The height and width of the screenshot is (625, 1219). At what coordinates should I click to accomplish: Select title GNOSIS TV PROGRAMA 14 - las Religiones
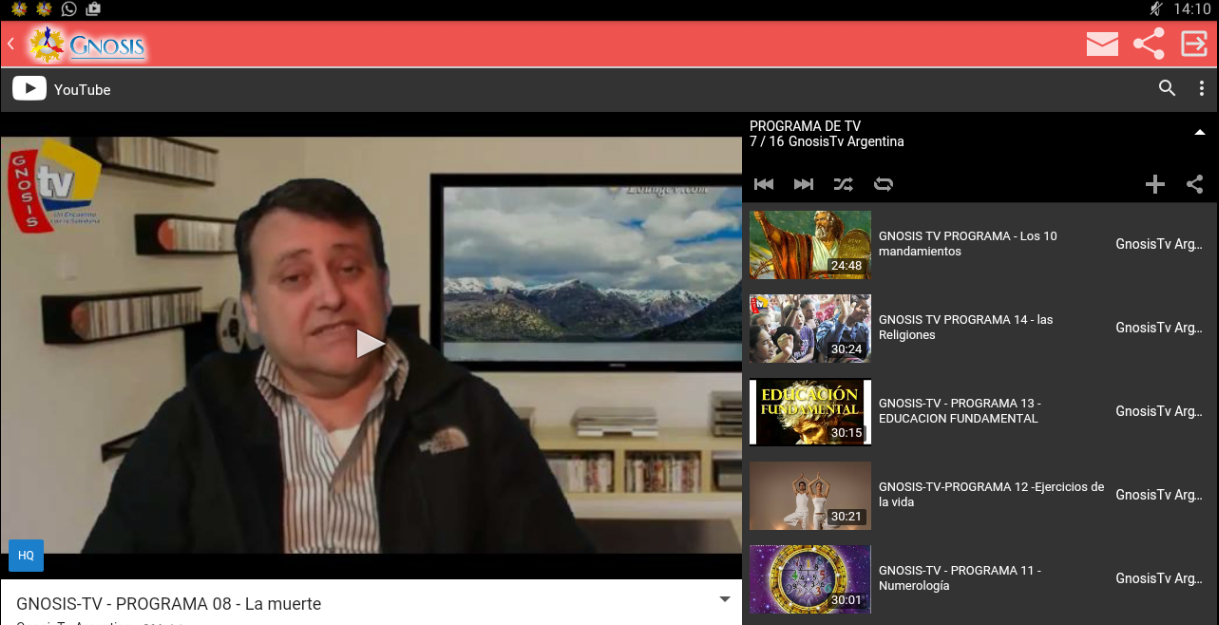click(x=966, y=328)
